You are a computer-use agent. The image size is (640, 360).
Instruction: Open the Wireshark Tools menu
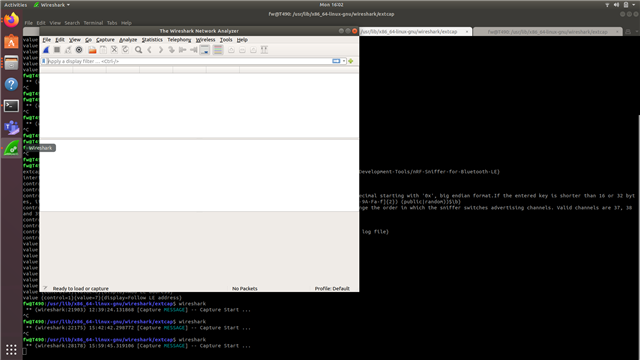click(x=226, y=40)
